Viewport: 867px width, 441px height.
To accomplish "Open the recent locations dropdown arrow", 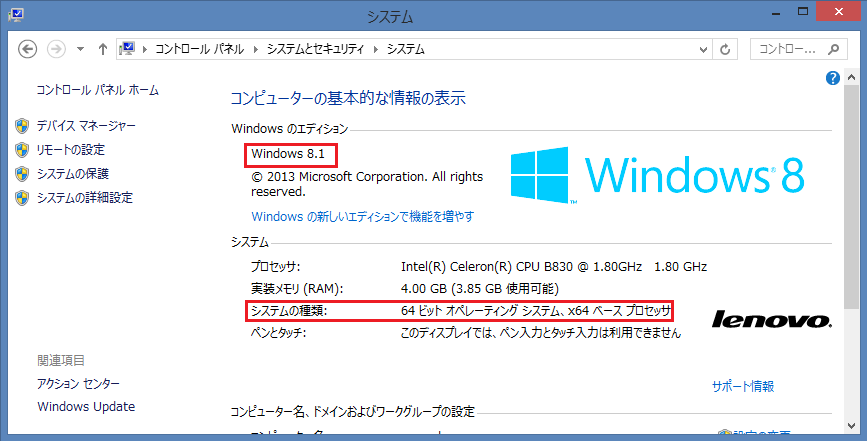I will 80,49.
